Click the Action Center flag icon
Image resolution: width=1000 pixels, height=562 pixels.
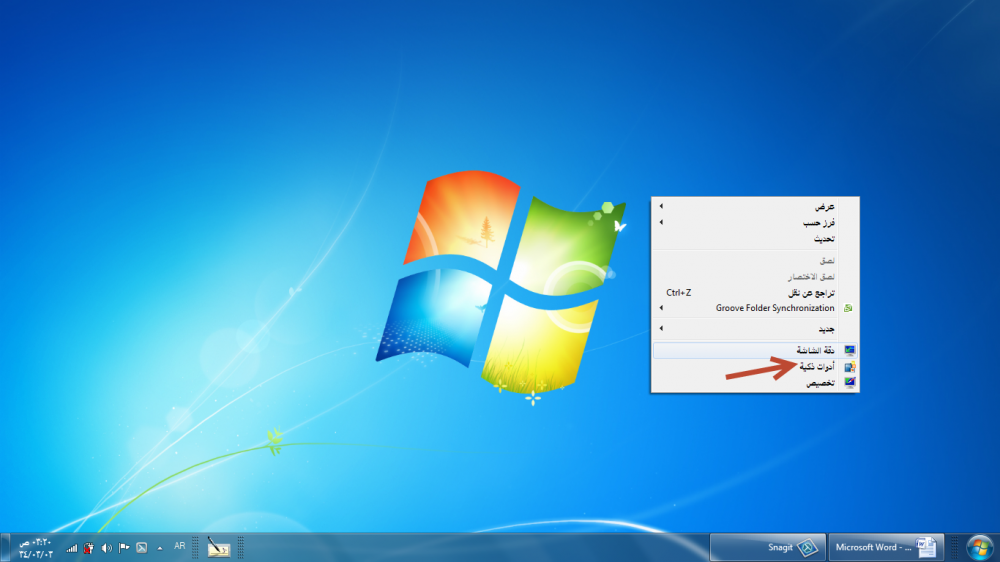124,548
